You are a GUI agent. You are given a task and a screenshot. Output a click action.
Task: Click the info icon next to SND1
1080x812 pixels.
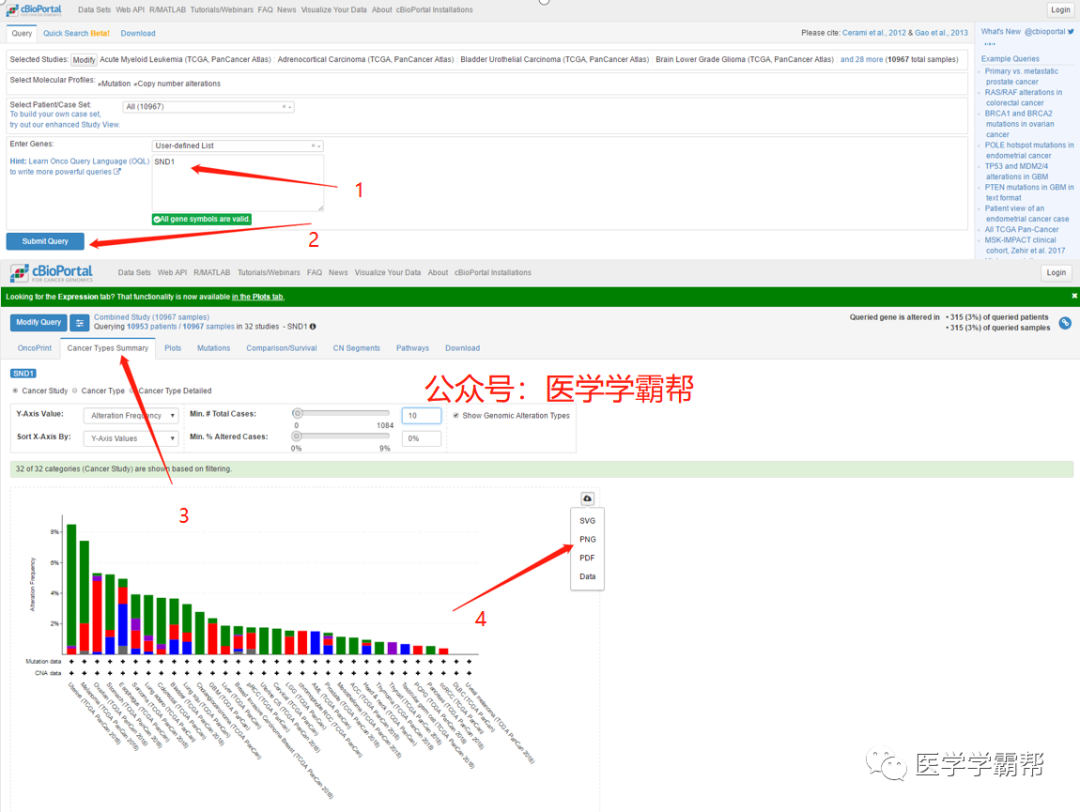(313, 326)
